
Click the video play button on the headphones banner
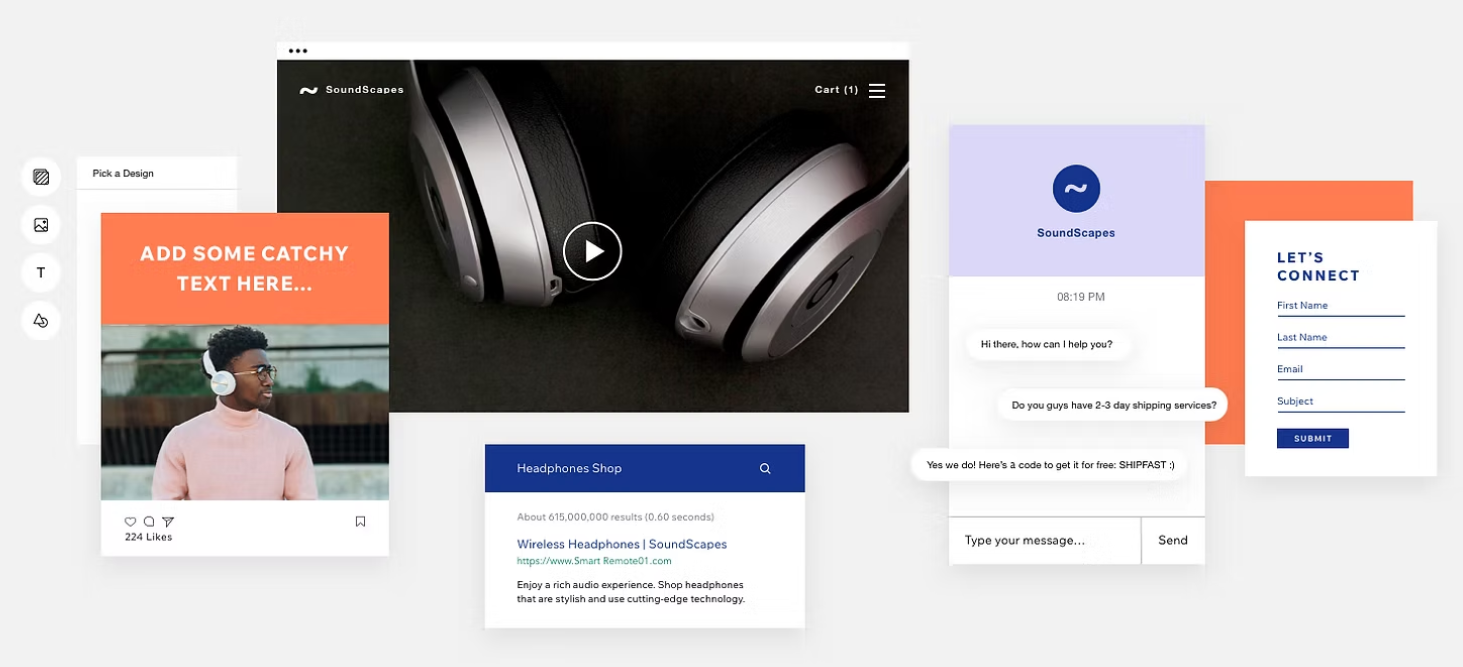tap(592, 251)
